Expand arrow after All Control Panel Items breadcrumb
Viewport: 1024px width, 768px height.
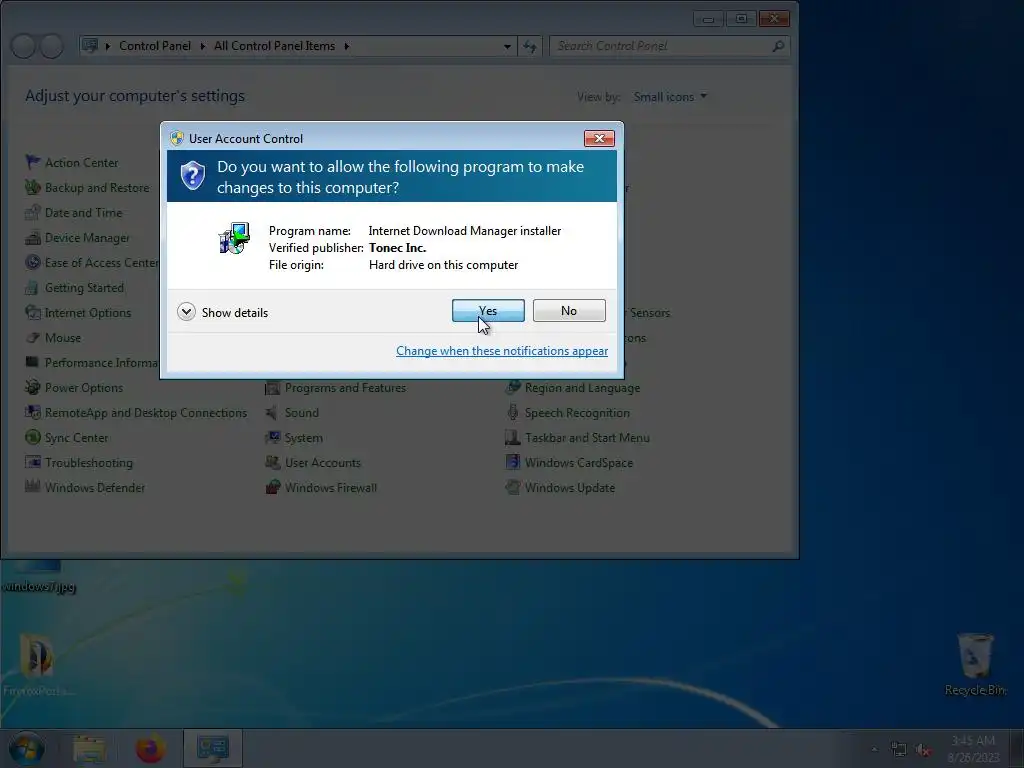click(346, 46)
